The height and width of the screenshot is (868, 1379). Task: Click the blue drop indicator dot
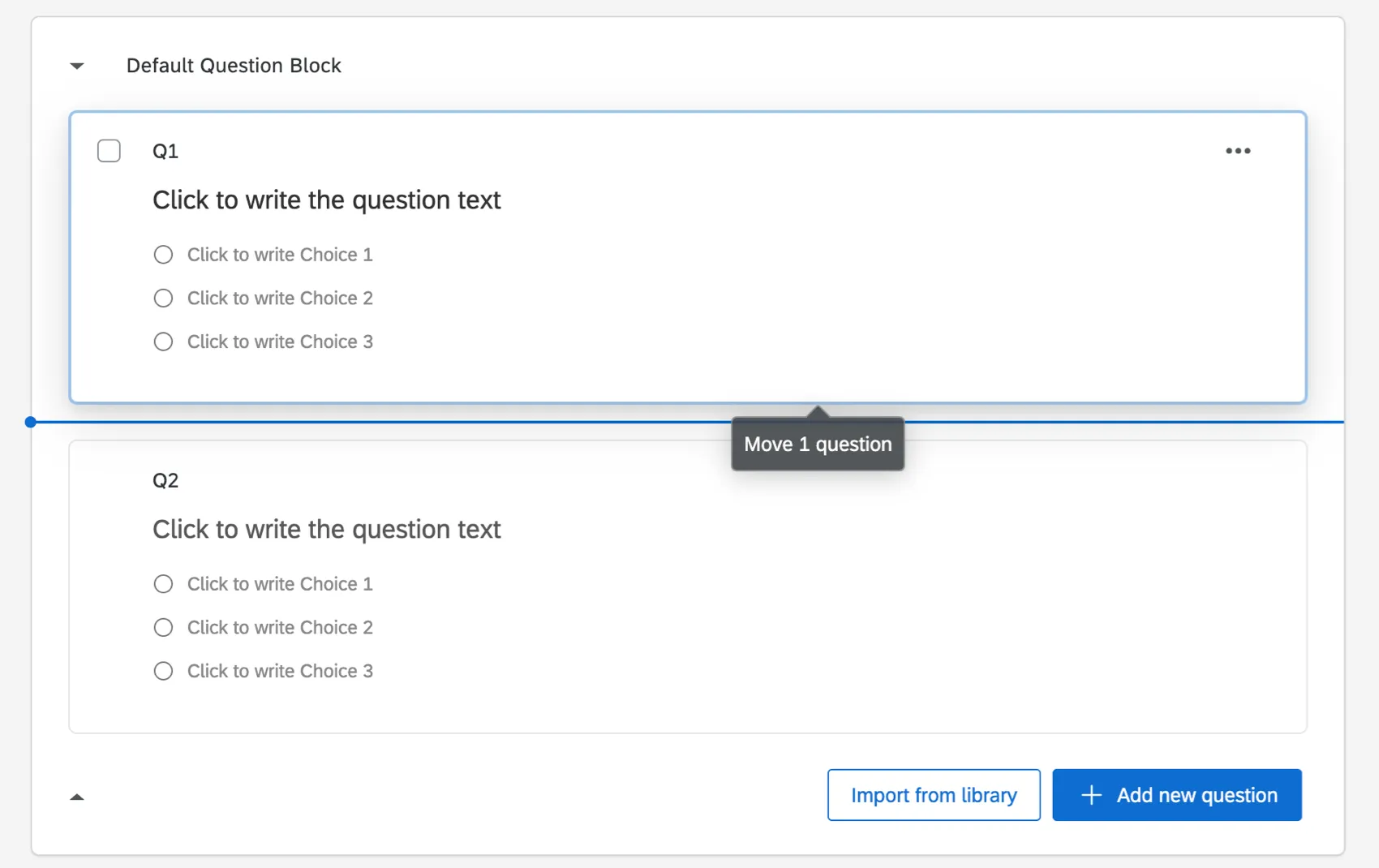click(x=30, y=422)
